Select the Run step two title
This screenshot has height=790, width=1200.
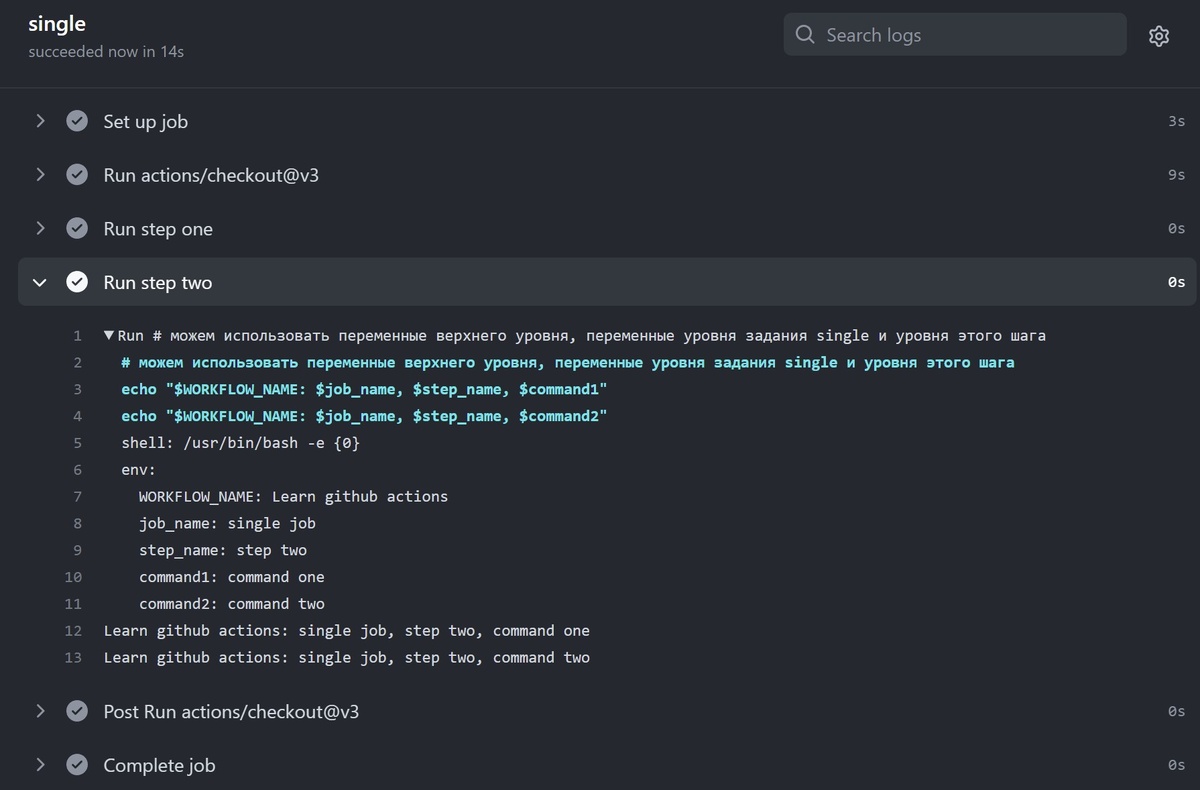click(158, 283)
